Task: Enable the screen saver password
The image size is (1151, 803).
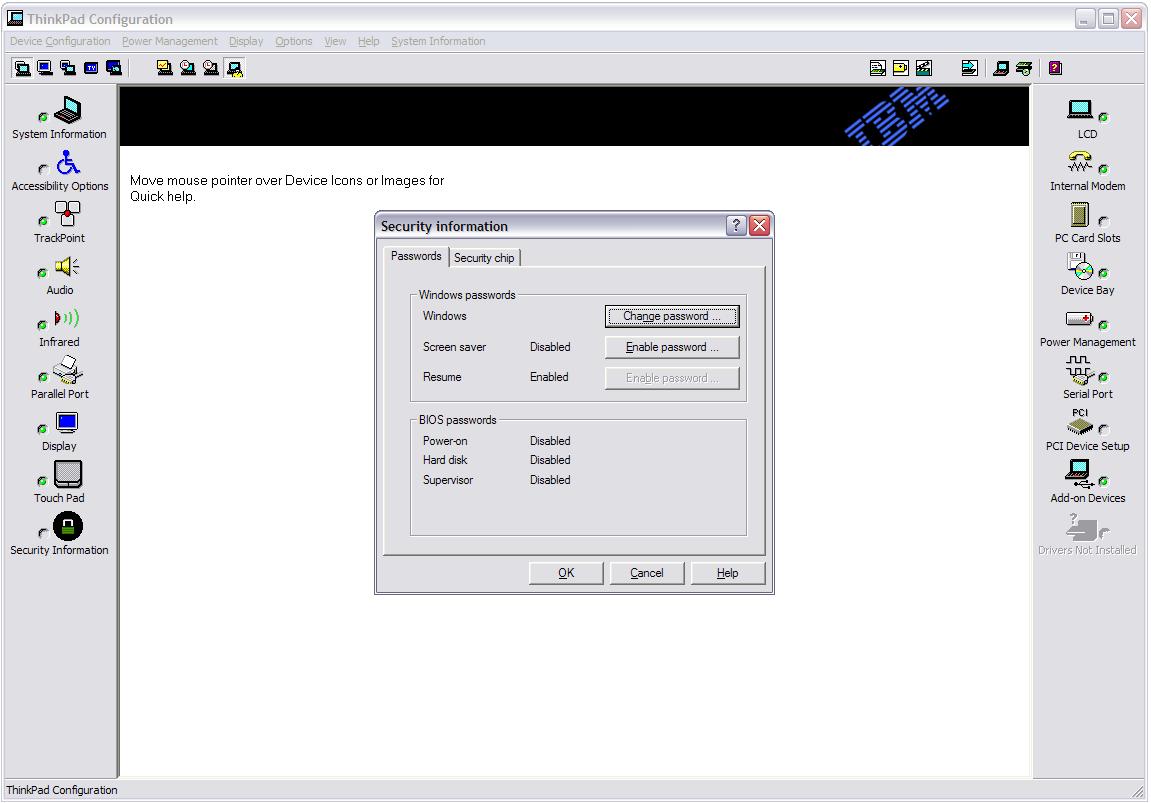Action: (x=672, y=347)
